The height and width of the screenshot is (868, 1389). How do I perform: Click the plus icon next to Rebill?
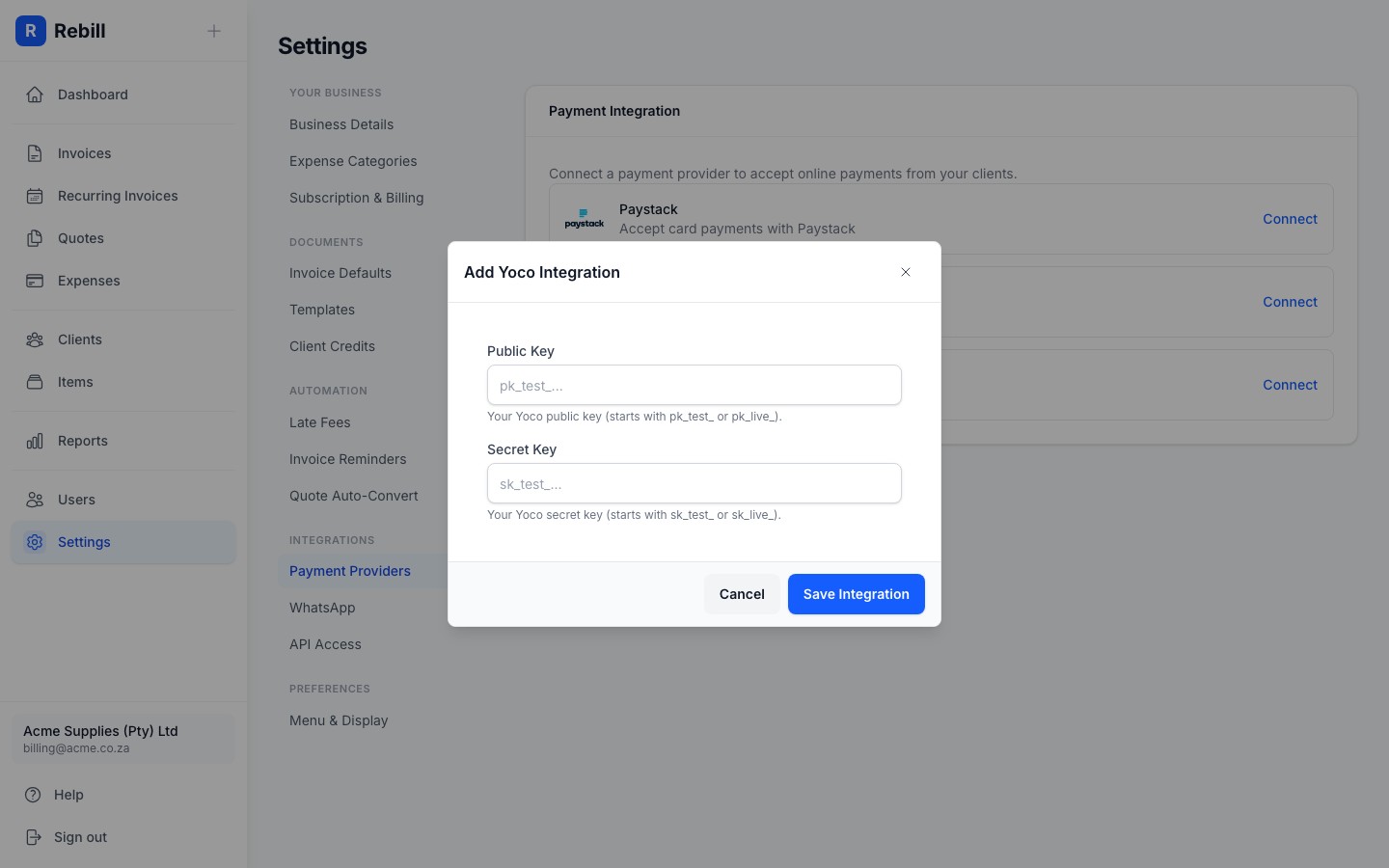click(x=213, y=31)
